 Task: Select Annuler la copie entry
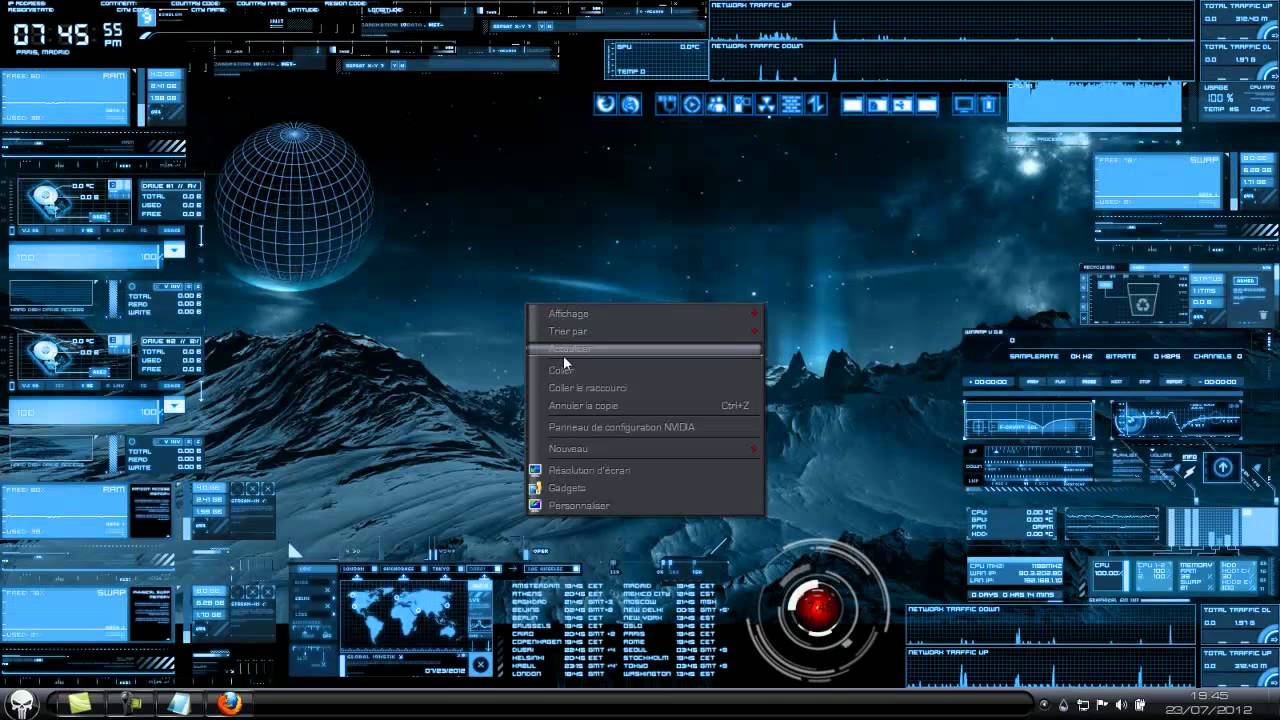646,406
